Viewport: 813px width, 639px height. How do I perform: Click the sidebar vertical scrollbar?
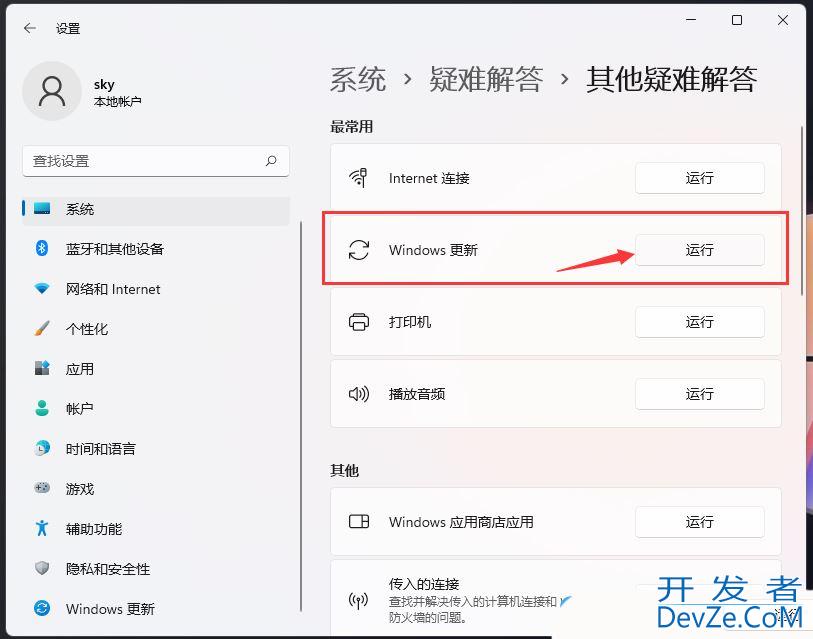(301, 416)
